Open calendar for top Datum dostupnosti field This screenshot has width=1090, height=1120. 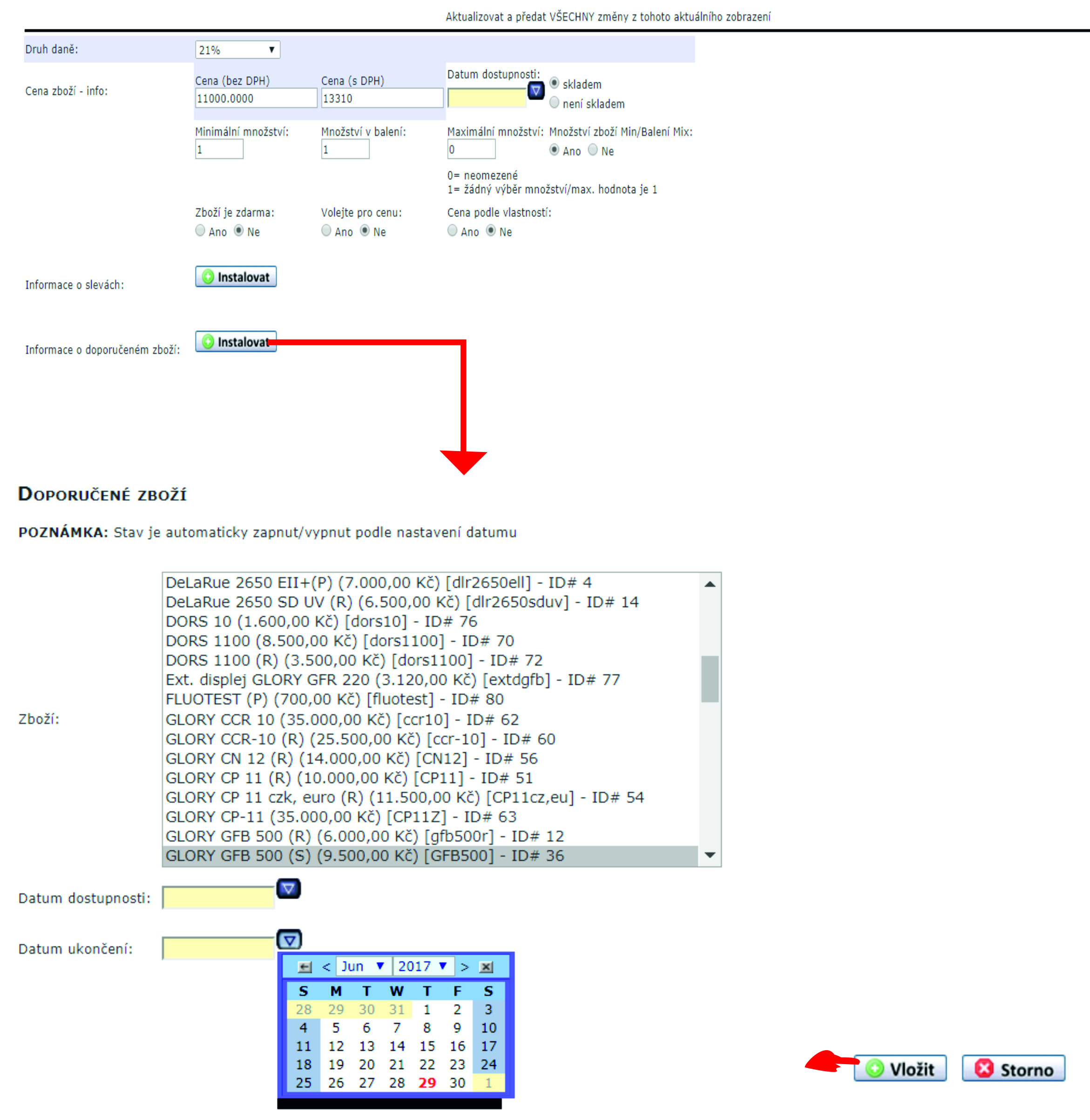click(535, 90)
